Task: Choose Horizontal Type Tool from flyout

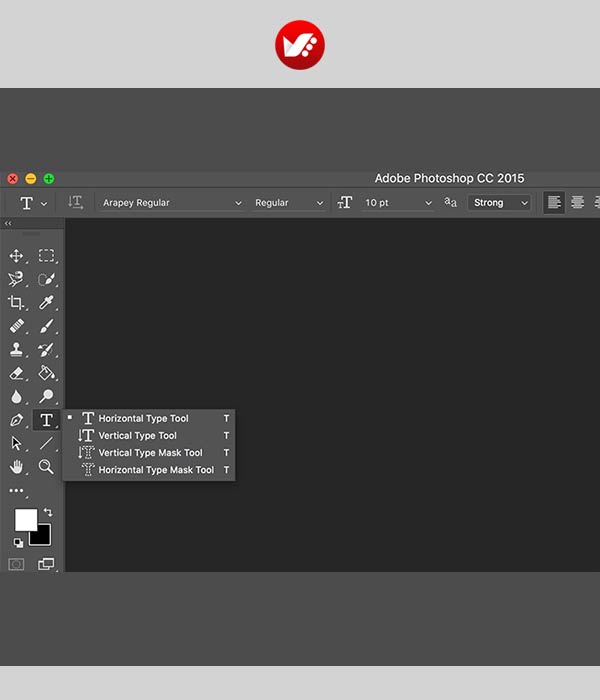Action: point(149,418)
